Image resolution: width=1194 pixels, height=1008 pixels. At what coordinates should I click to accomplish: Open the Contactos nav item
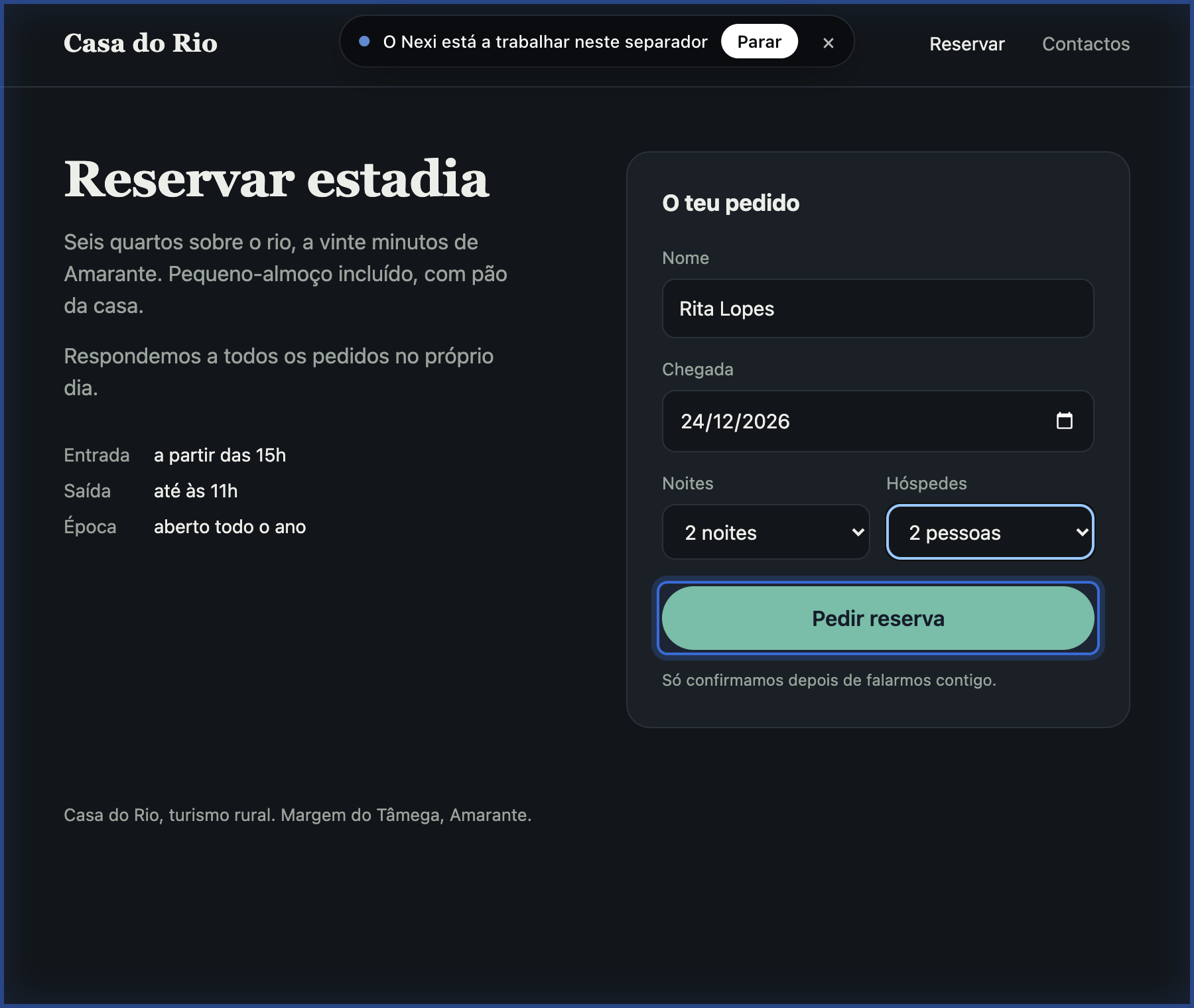pyautogui.click(x=1085, y=44)
